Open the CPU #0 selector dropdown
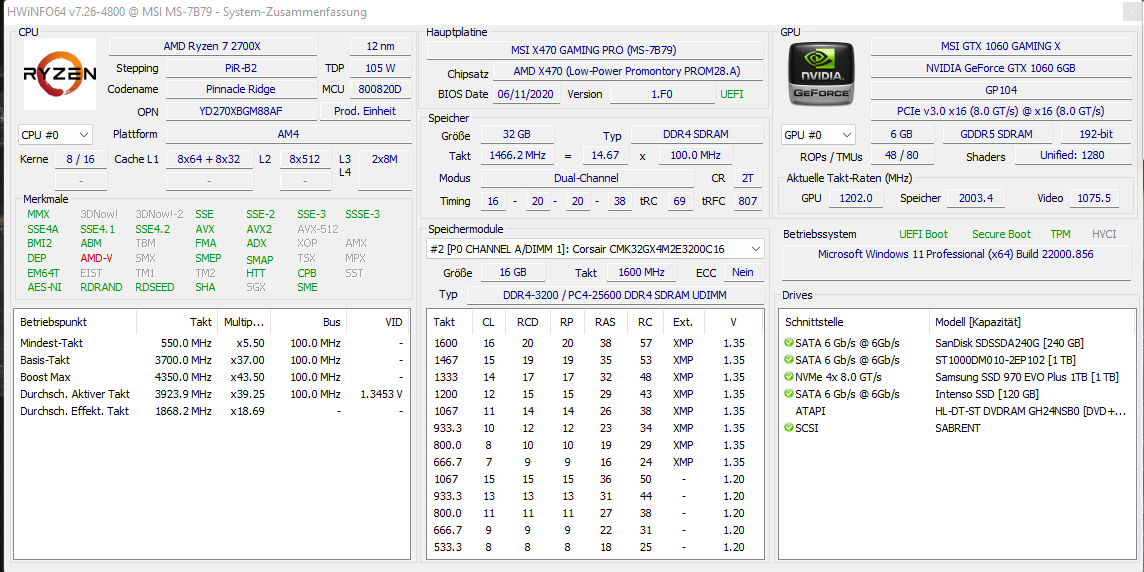Screen dimensions: 1144x572 [55, 135]
